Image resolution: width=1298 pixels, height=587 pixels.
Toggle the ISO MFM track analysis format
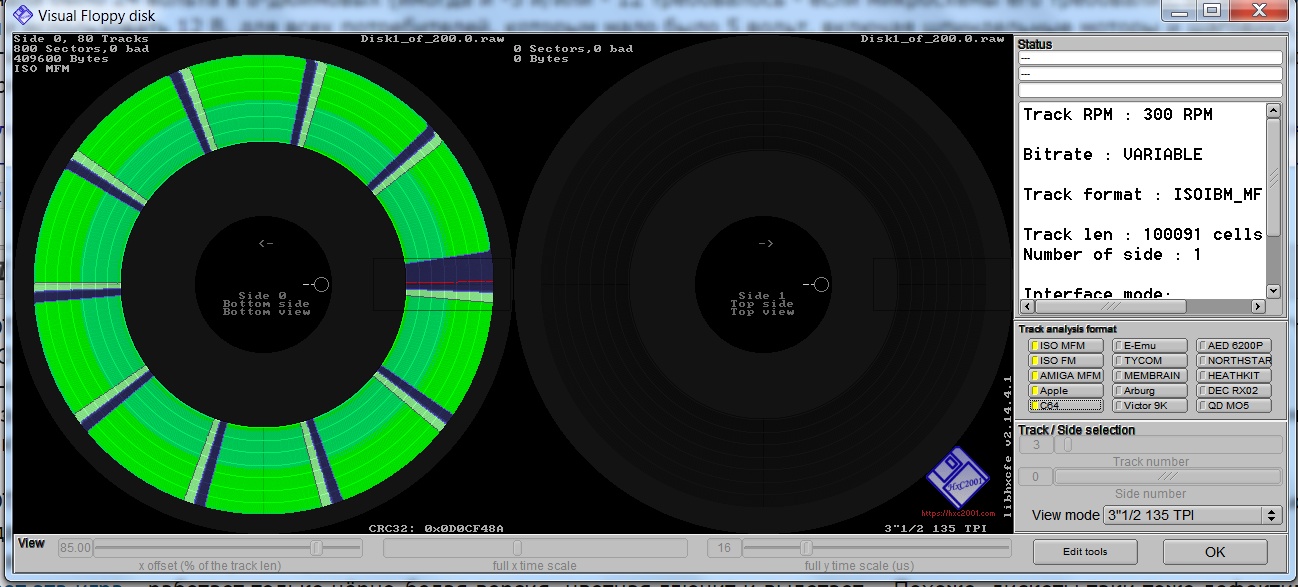1065,346
